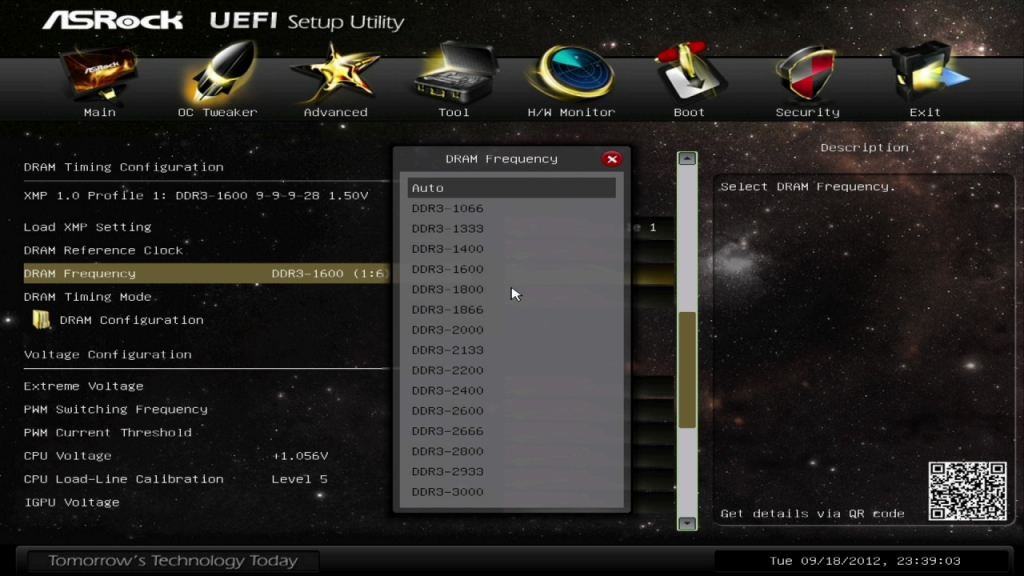
Task: Switch to OC Tweaker tab label
Action: click(x=217, y=112)
